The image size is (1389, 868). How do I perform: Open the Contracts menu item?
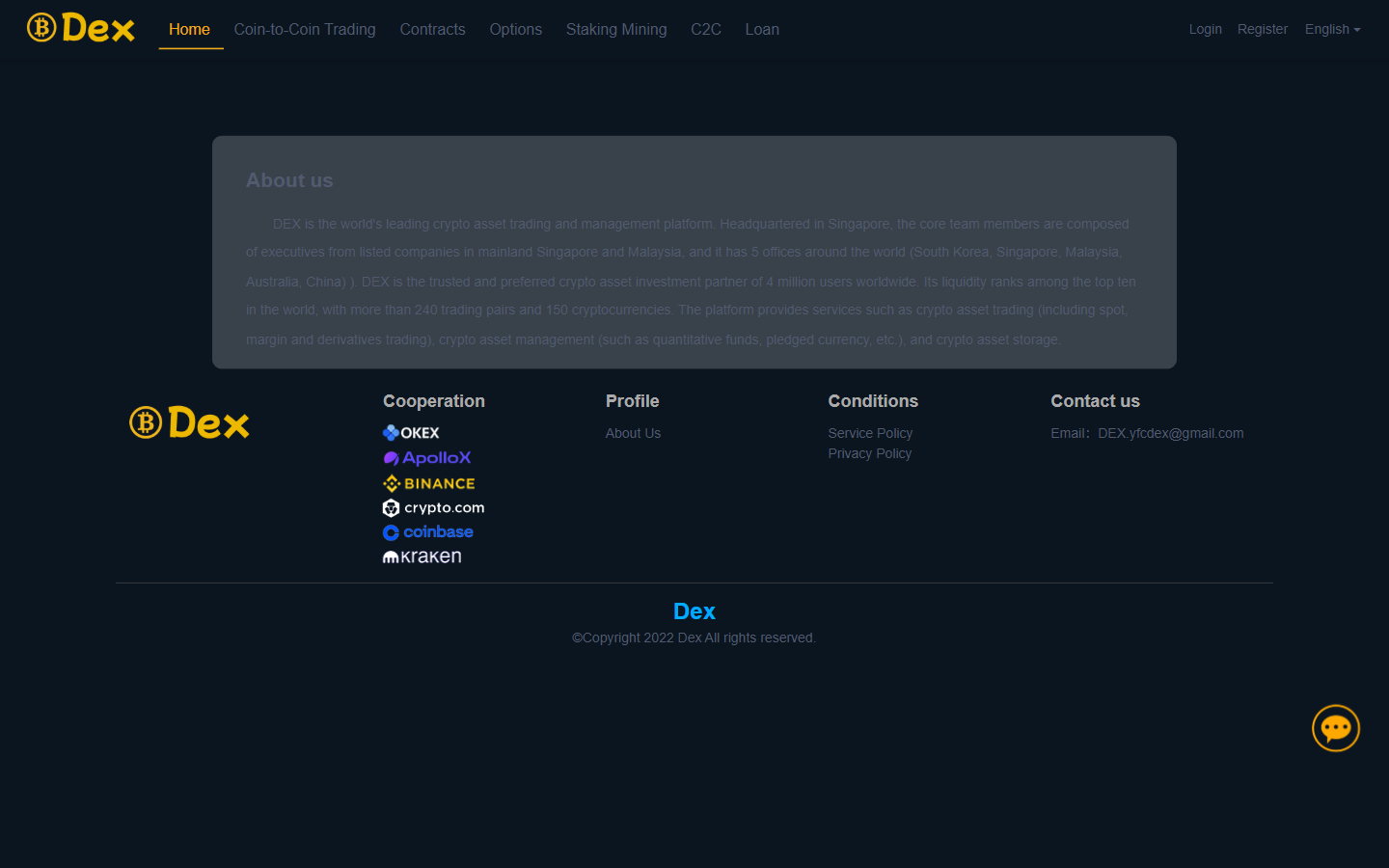click(x=433, y=29)
